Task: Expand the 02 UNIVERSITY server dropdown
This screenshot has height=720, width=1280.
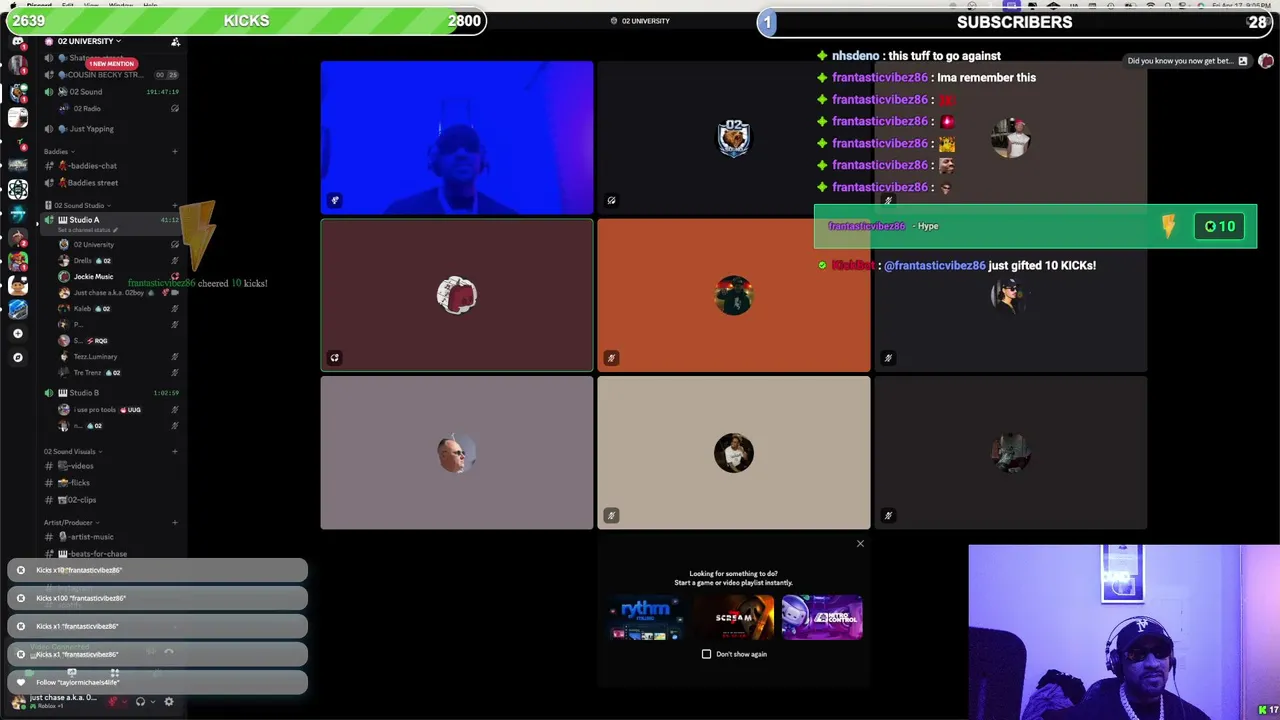Action: click(x=89, y=41)
